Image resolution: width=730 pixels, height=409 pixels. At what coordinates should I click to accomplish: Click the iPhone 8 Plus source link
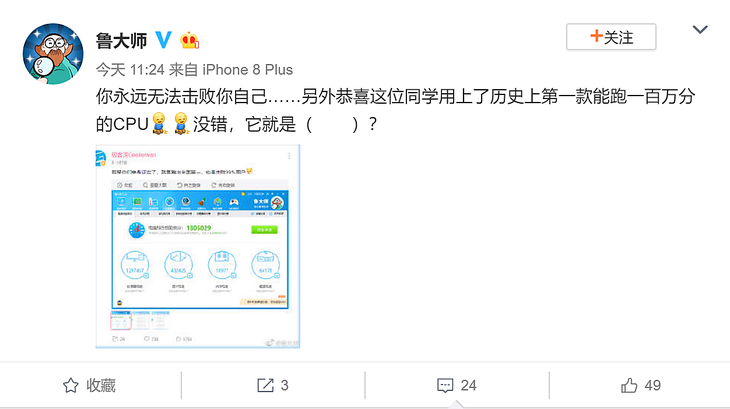click(x=247, y=70)
